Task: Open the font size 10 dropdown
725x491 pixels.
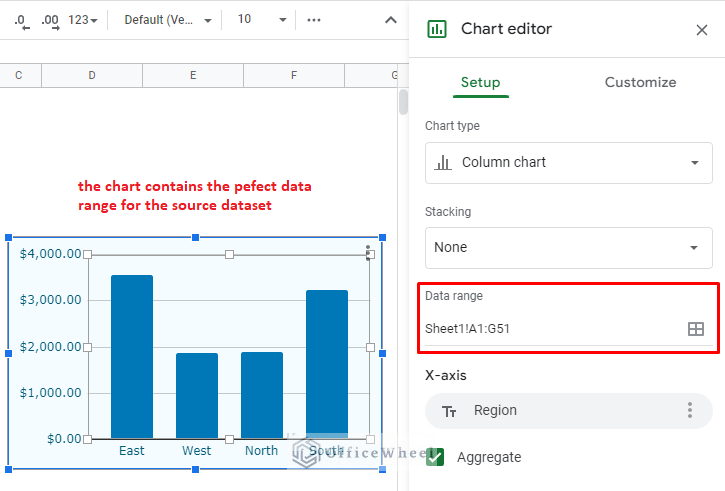Action: point(262,19)
